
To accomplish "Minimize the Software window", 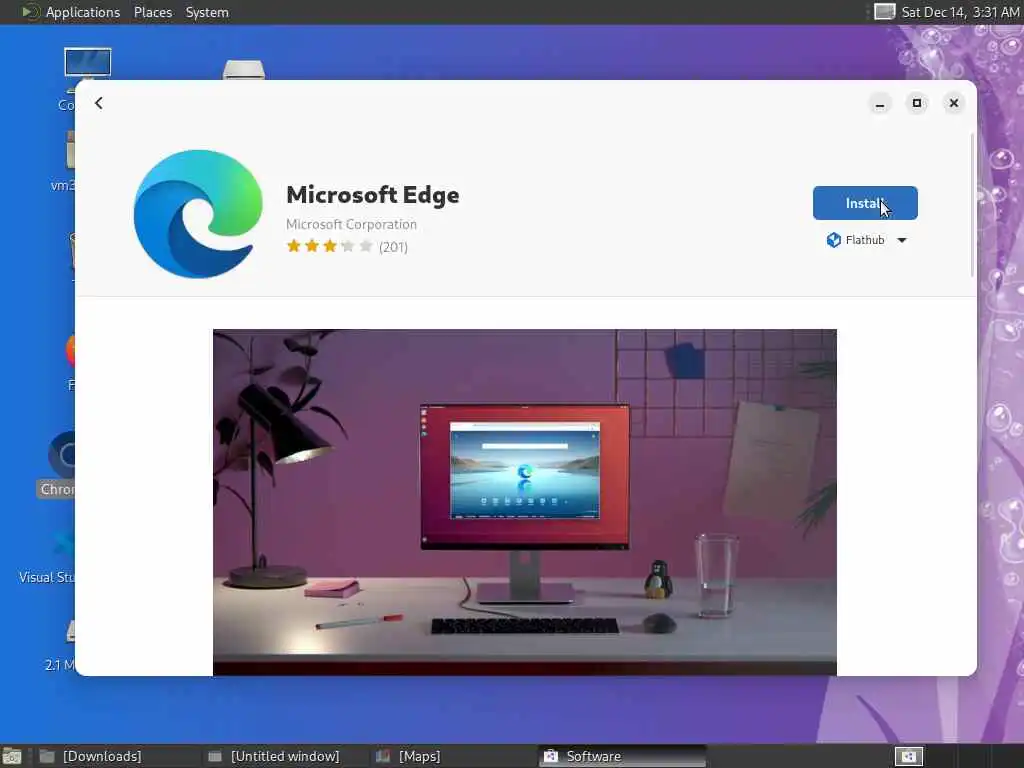I will (880, 103).
